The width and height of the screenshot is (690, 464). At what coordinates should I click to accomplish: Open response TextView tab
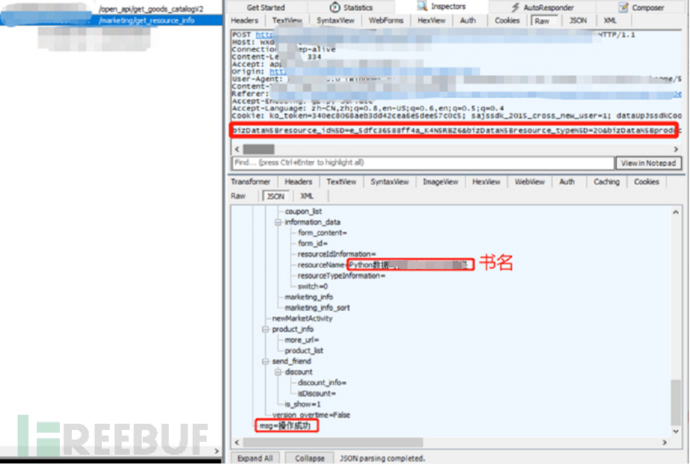(341, 181)
